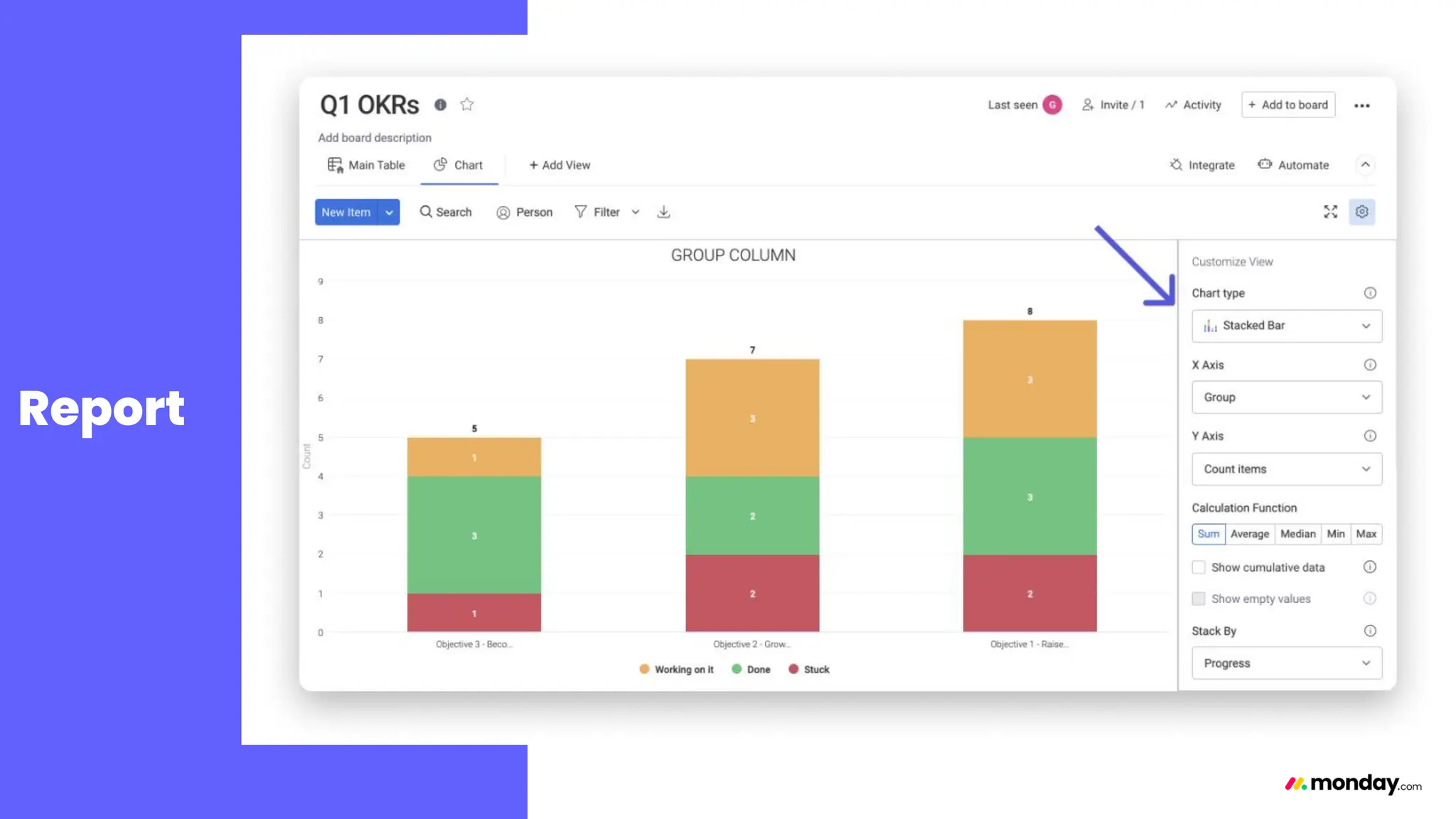1456x819 pixels.
Task: Open the three-dots board options menu
Action: (1361, 105)
